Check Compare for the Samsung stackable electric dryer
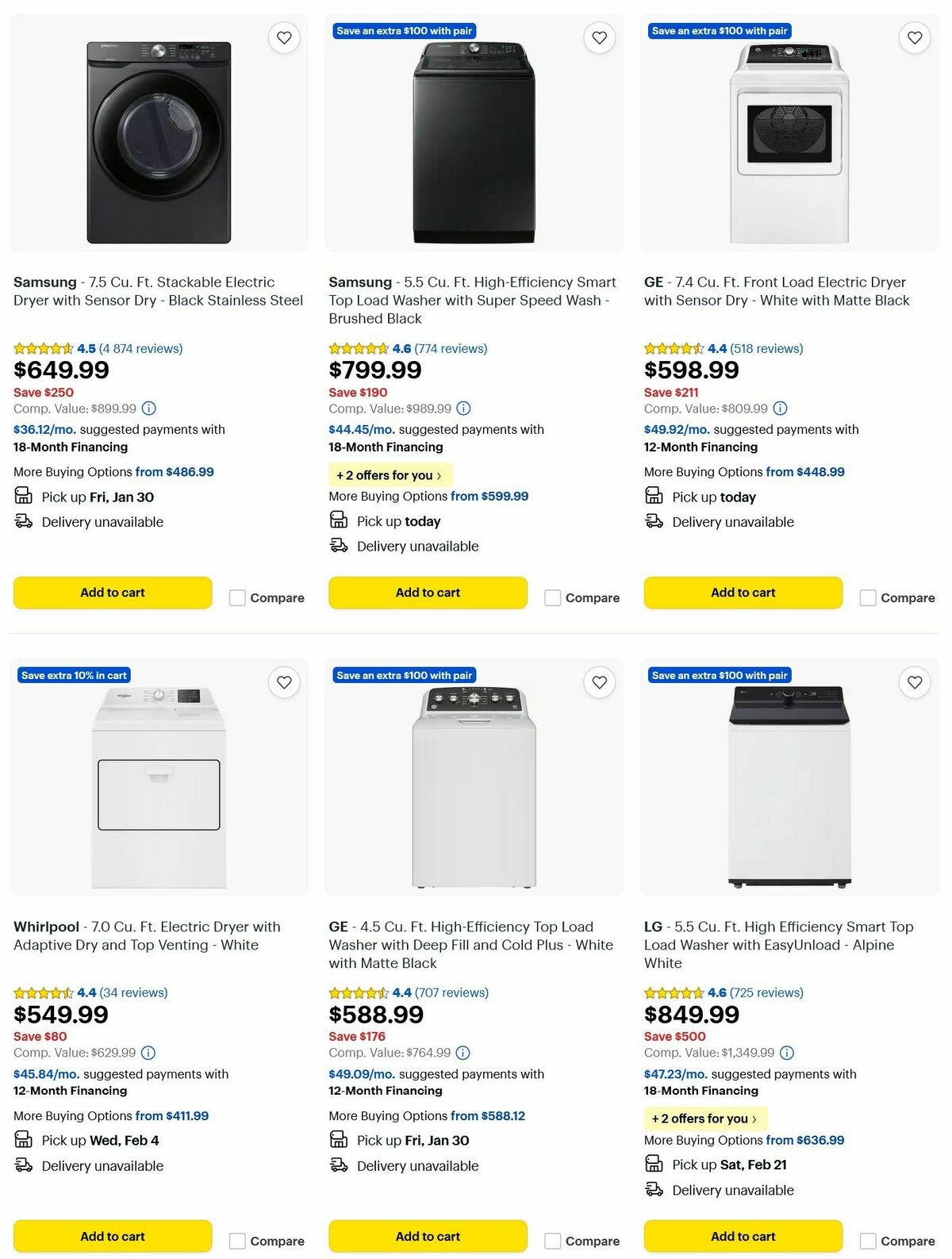The width and height of the screenshot is (952, 1259). click(x=237, y=597)
